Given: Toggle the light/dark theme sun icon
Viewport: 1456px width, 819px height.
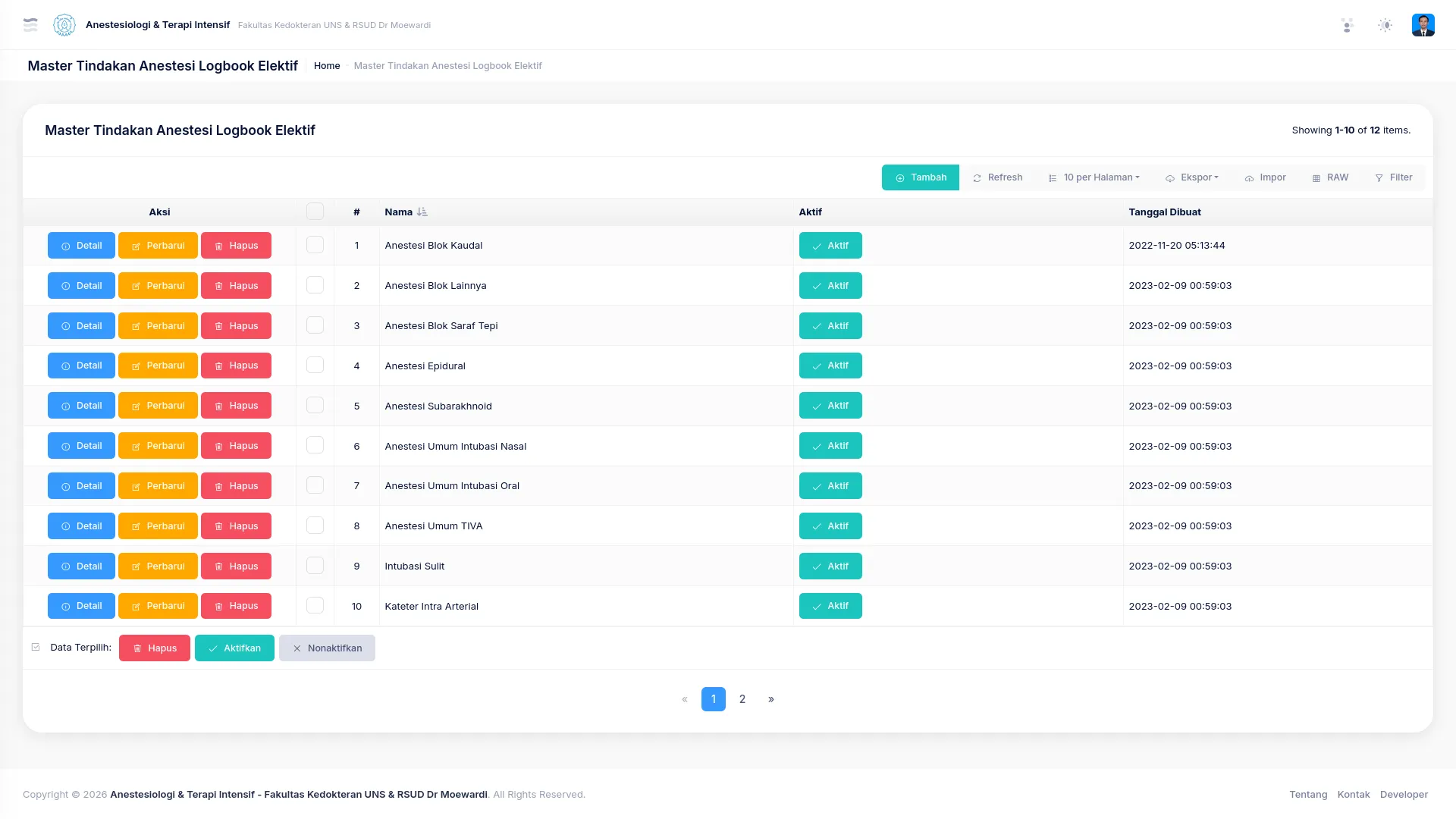Looking at the screenshot, I should 1385,25.
